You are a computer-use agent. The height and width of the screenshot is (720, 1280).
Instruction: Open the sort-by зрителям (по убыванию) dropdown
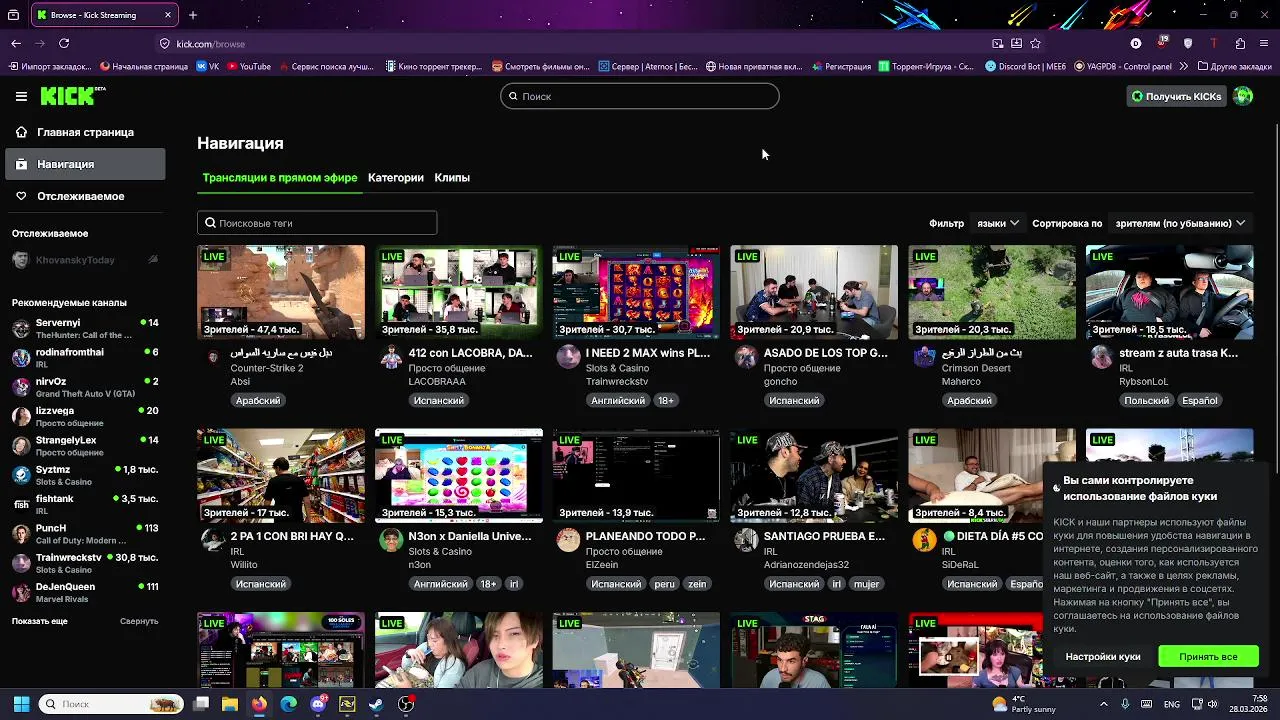coord(1180,223)
